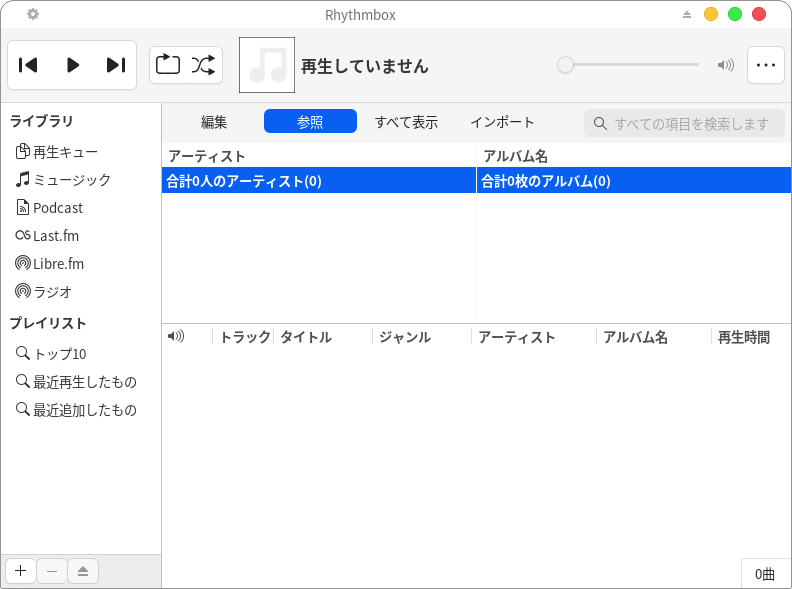This screenshot has width=792, height=589.
Task: Select ミュージック music library
Action: click(x=71, y=180)
